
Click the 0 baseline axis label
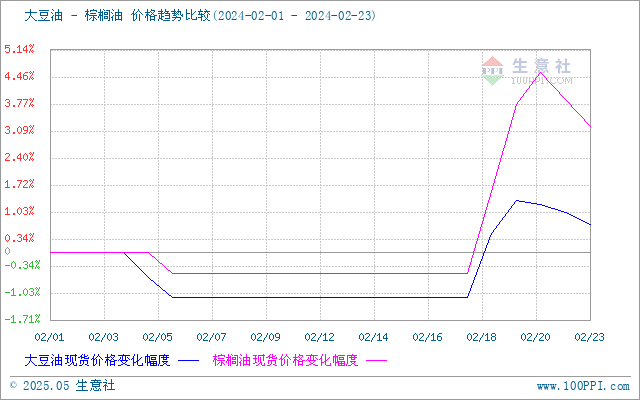(x=7, y=251)
